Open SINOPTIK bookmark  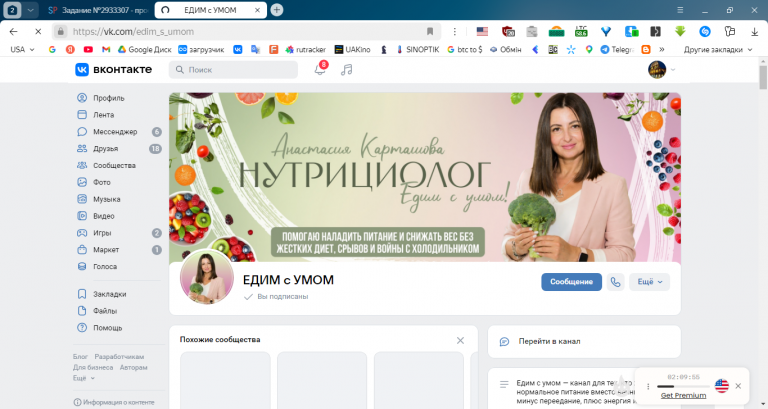[418, 49]
